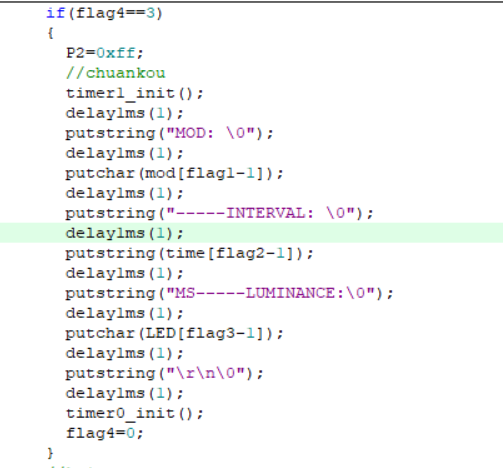Screen dimensions: 503x468
Task: Click the closing brace of the if block
Action: pyautogui.click(x=50, y=453)
